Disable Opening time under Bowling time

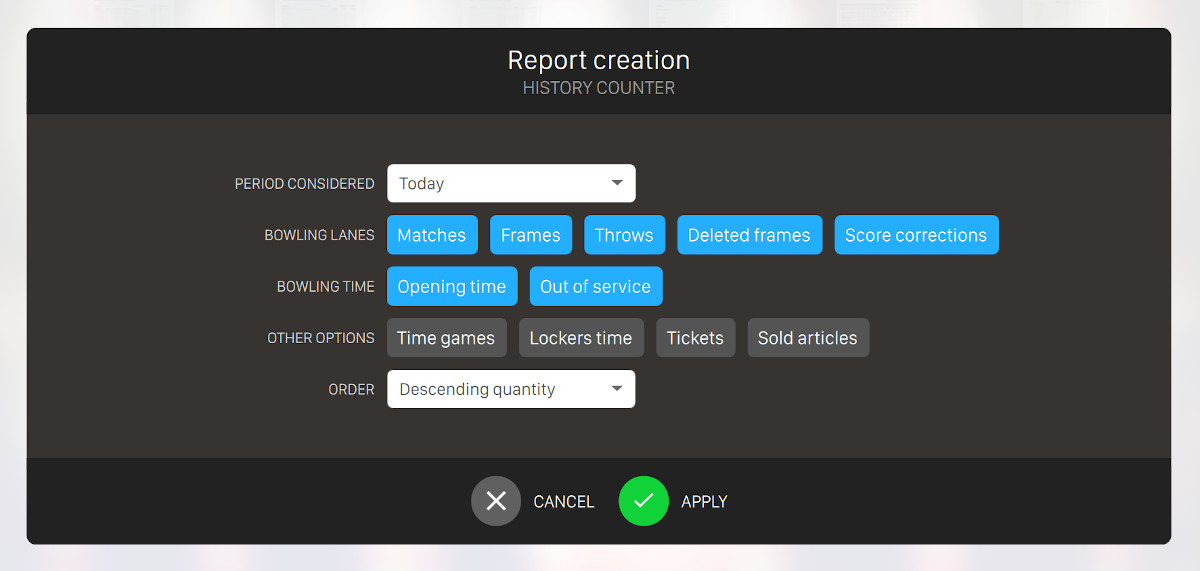coord(452,286)
